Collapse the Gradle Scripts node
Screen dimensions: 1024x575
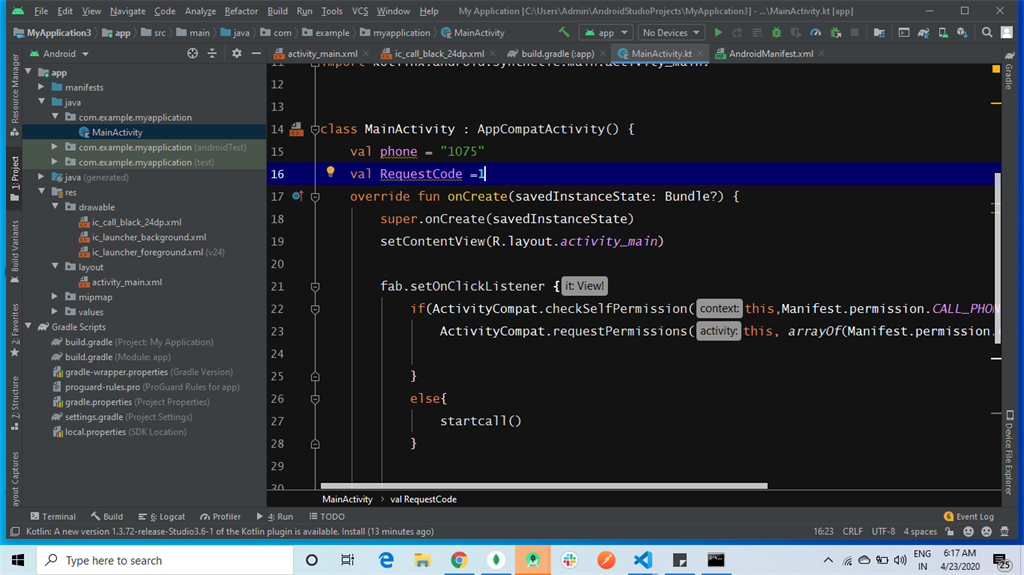click(28, 327)
